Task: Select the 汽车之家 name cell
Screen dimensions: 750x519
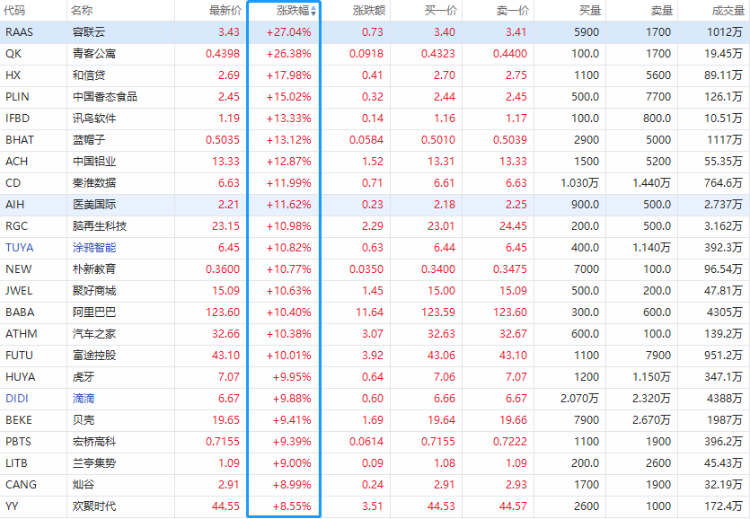Action: (x=94, y=334)
